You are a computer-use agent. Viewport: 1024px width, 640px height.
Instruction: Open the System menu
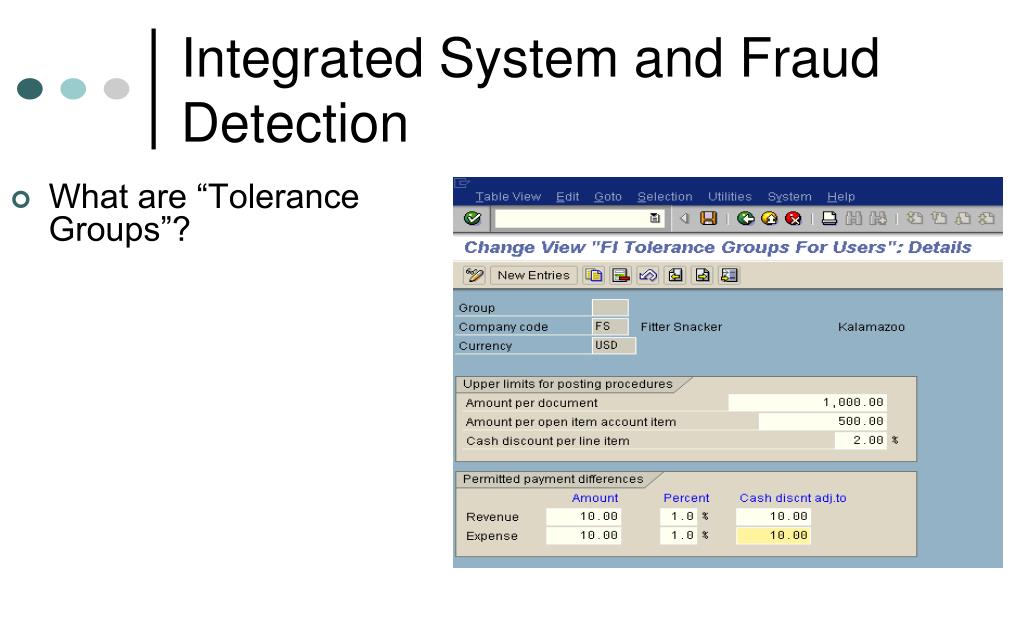click(790, 197)
